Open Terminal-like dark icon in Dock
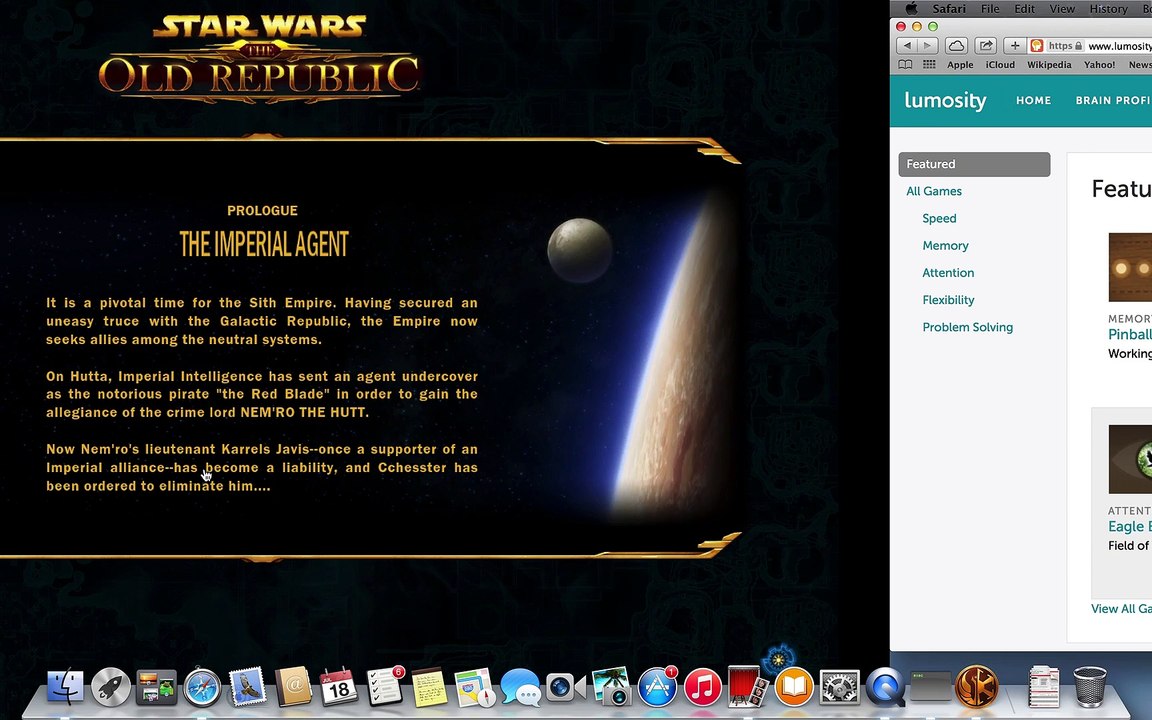Viewport: 1152px width, 720px height. (x=930, y=687)
